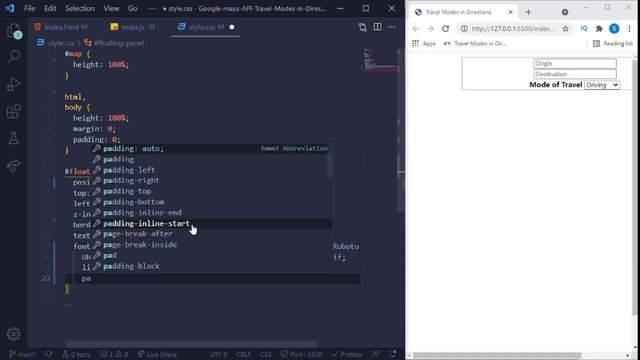Image resolution: width=640 pixels, height=360 pixels.
Task: Open the Live Share view in activity bar
Action: click(x=13, y=165)
